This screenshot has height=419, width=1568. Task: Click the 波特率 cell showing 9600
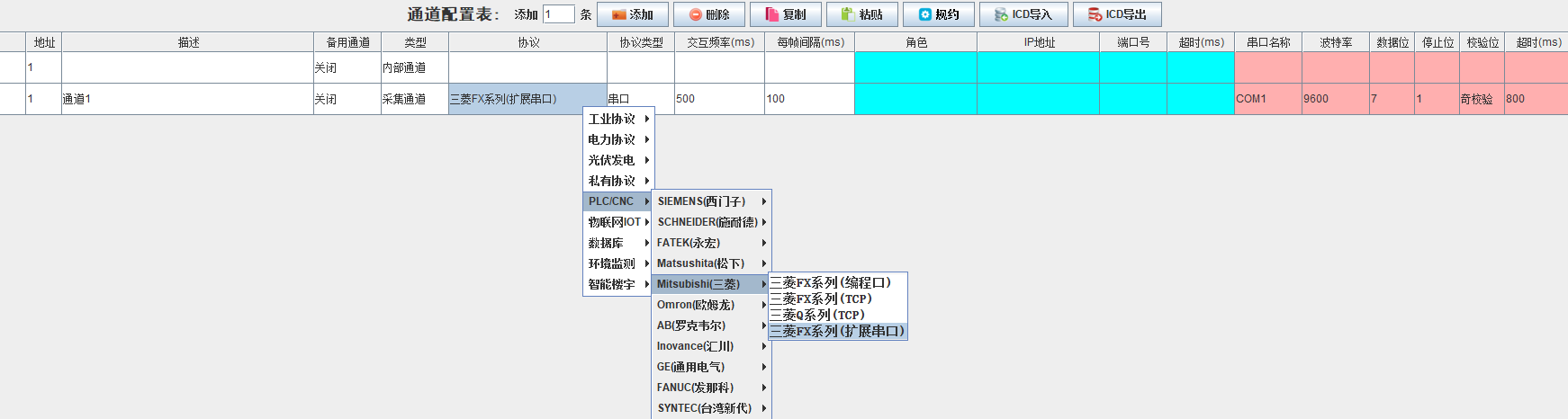point(1335,99)
